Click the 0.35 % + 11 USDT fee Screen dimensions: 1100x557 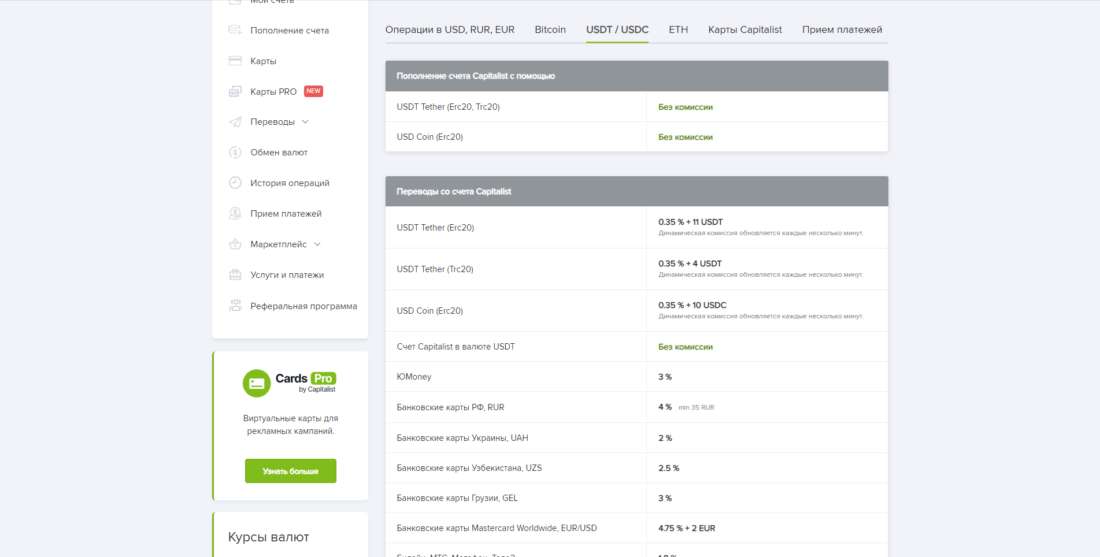[x=690, y=222]
